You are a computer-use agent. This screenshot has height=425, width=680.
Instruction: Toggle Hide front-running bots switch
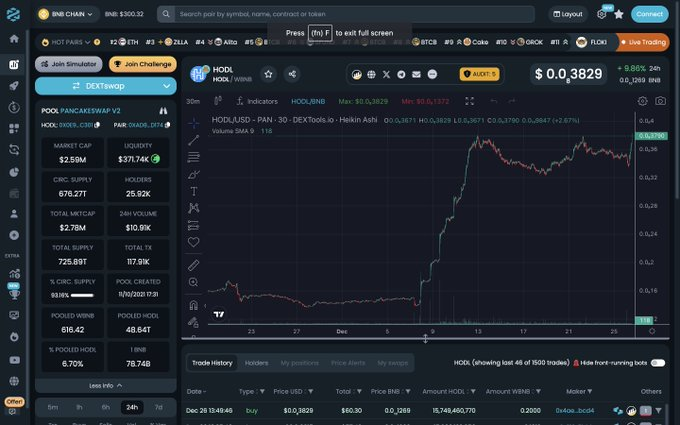click(657, 363)
